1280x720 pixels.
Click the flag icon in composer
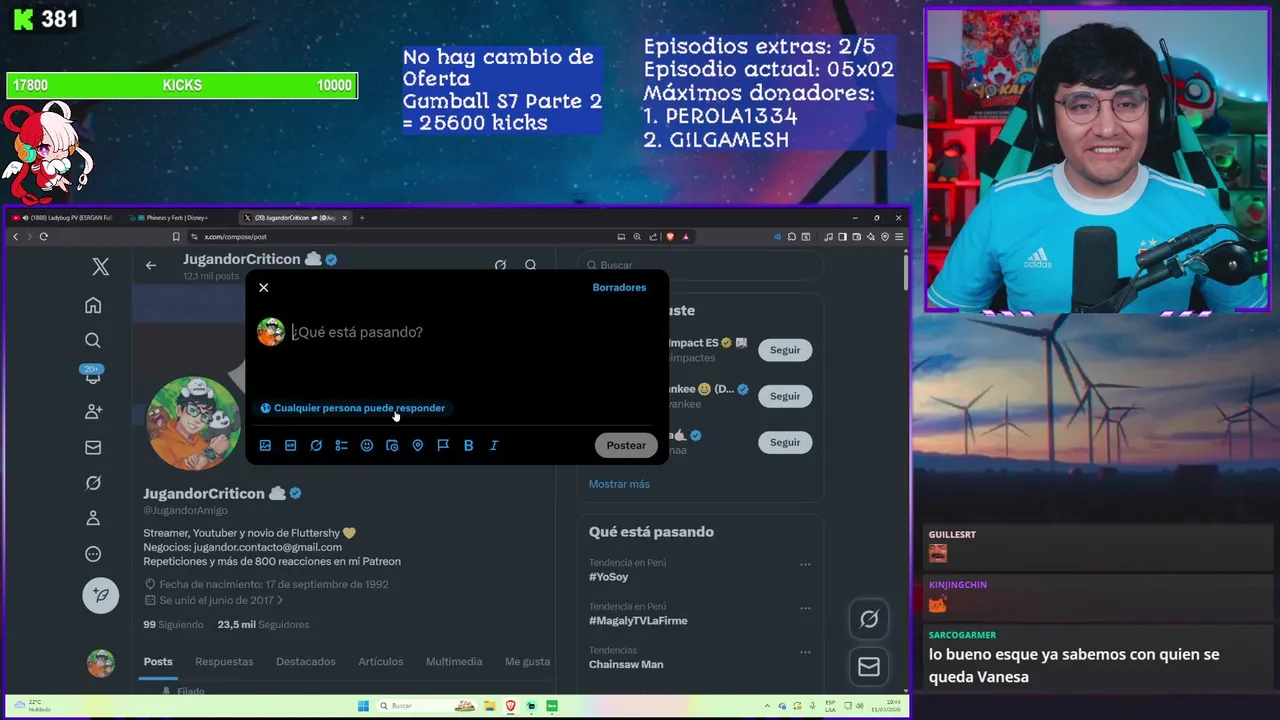coord(443,445)
